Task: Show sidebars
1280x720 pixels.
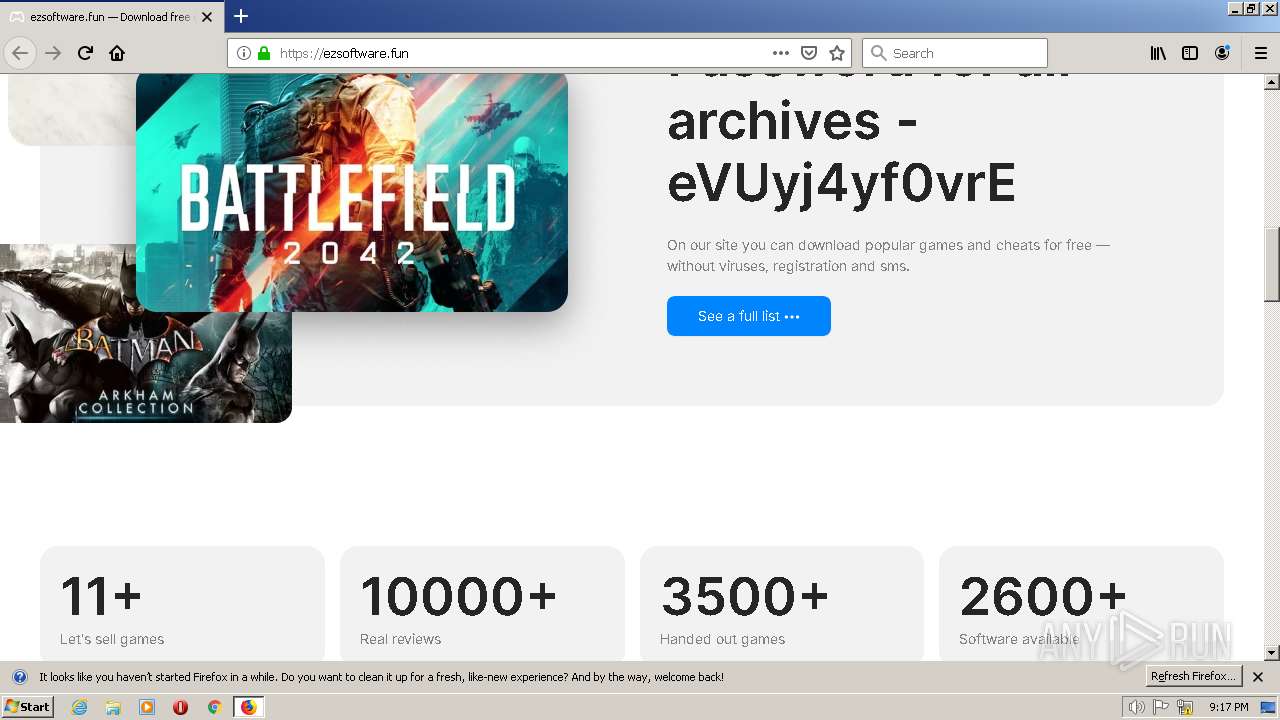Action: point(1190,53)
